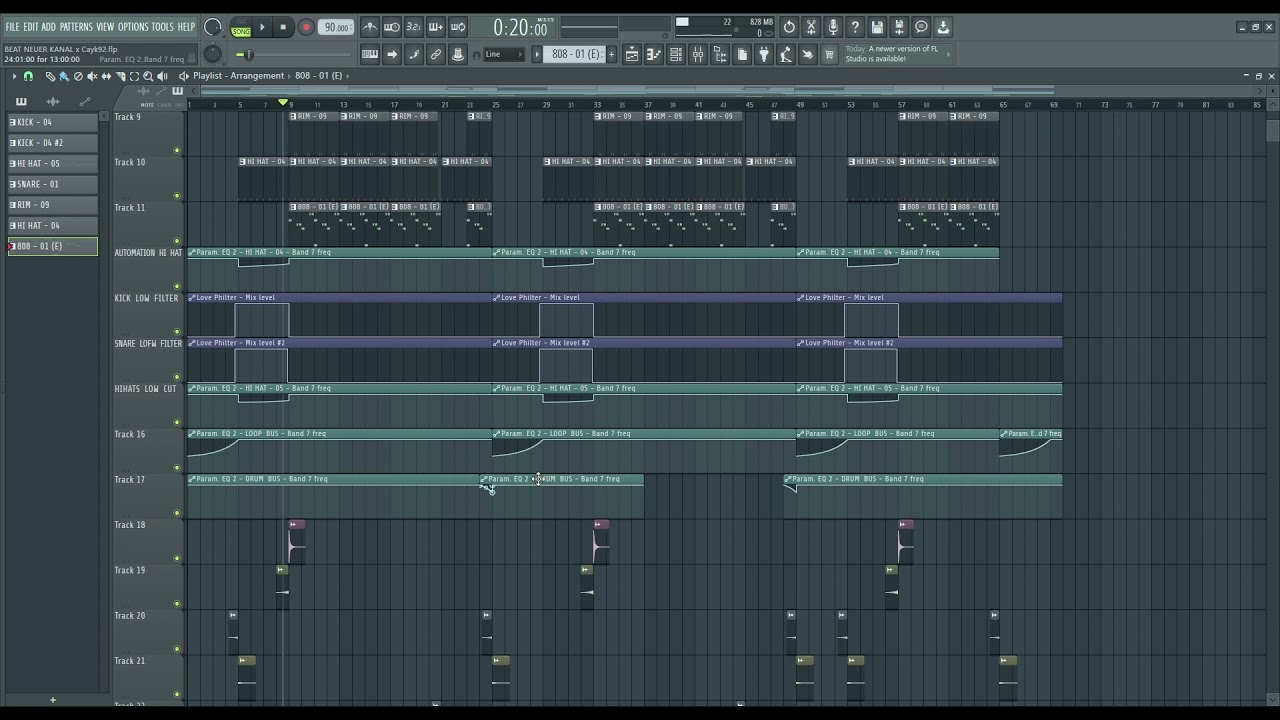1280x720 pixels.
Task: Toggle link/multilink controllers icon
Action: tap(436, 55)
